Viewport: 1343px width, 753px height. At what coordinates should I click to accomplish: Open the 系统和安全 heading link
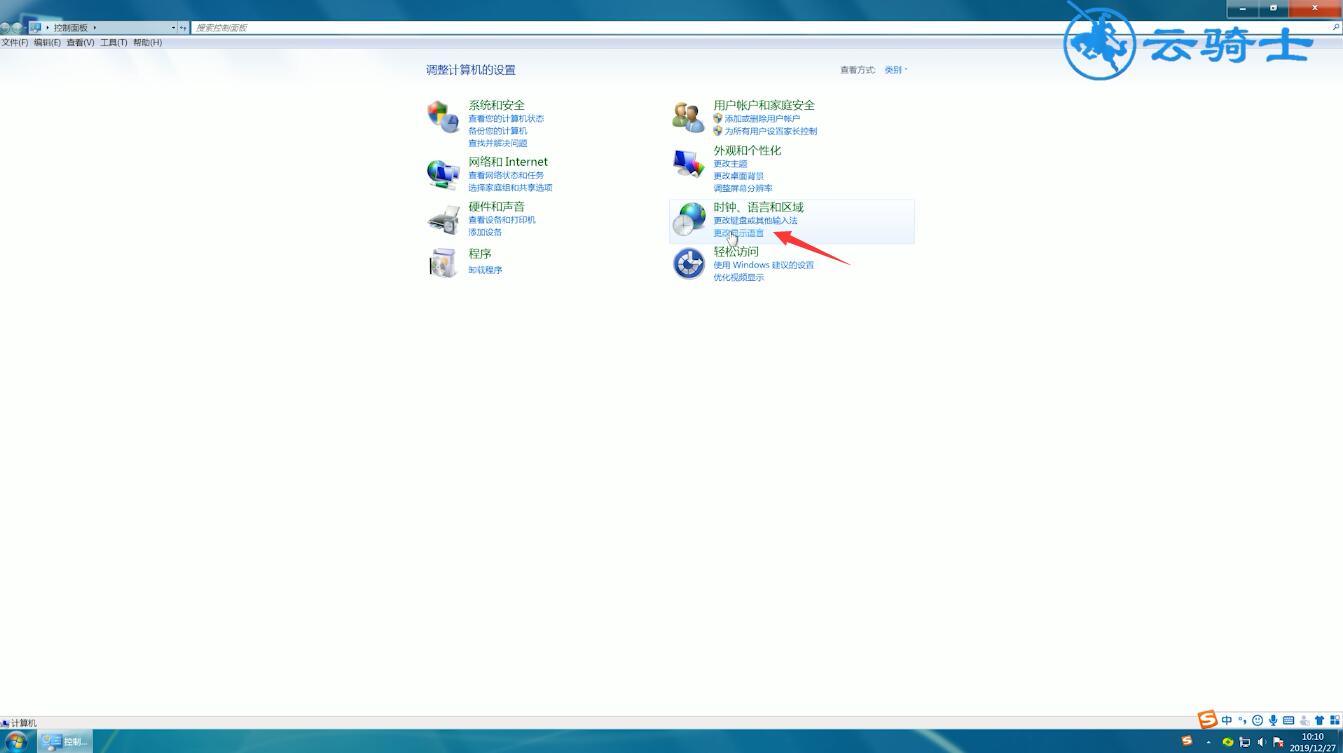click(496, 105)
